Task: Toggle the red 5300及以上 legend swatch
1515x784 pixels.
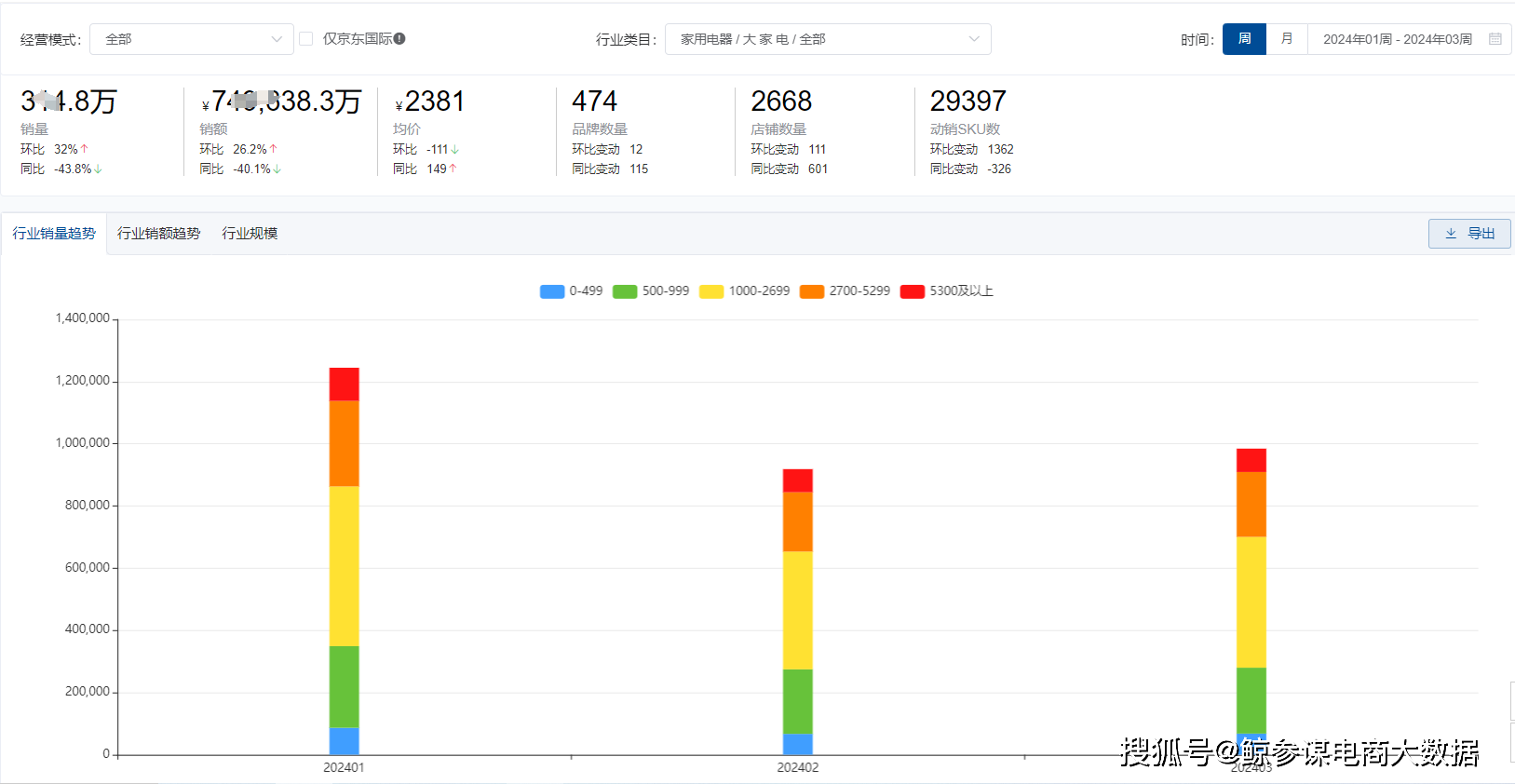Action: click(913, 291)
